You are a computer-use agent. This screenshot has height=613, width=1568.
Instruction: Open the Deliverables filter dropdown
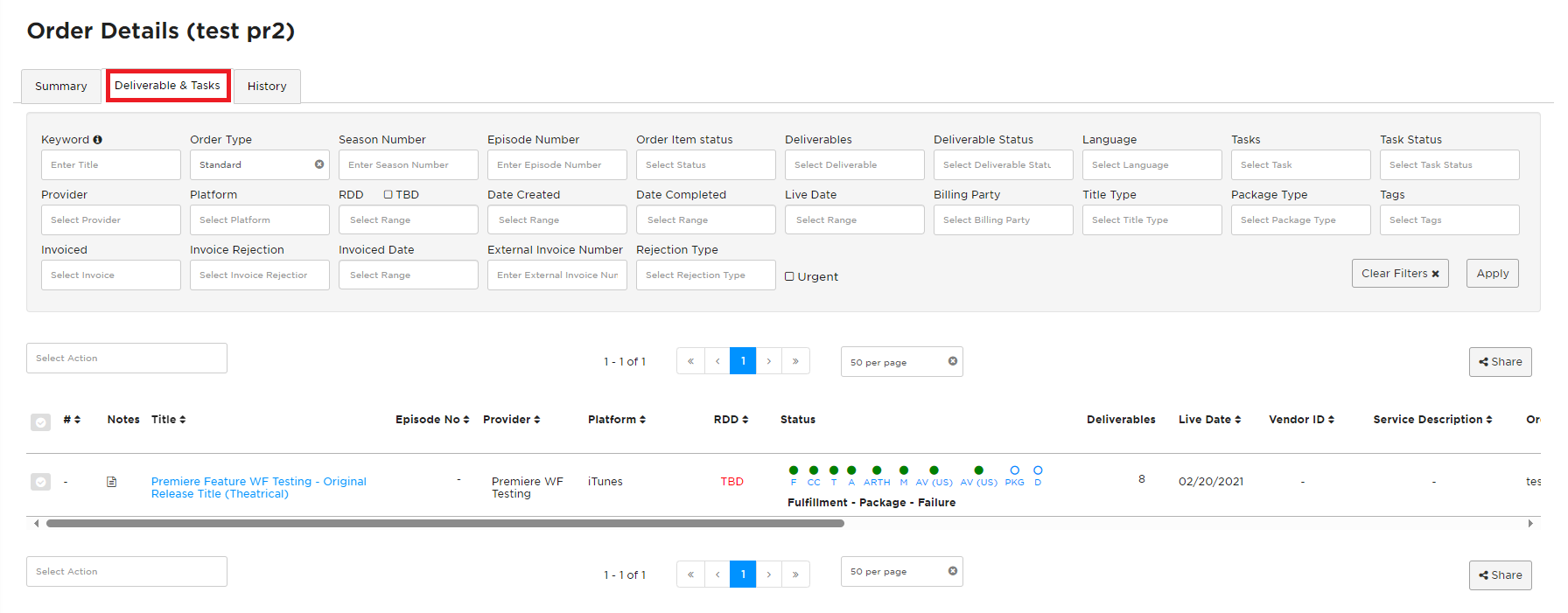coord(855,164)
